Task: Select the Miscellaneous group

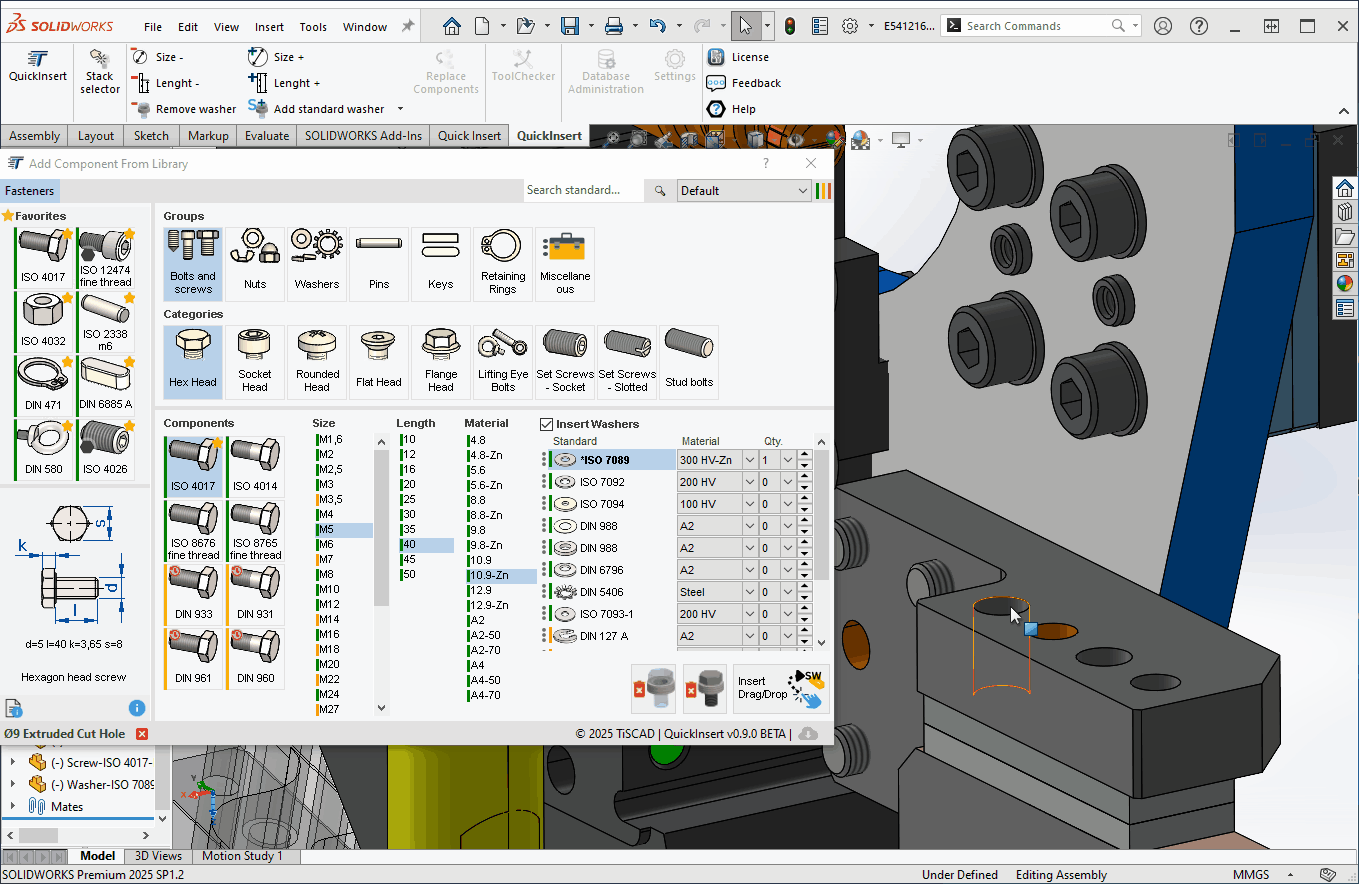Action: click(x=565, y=264)
